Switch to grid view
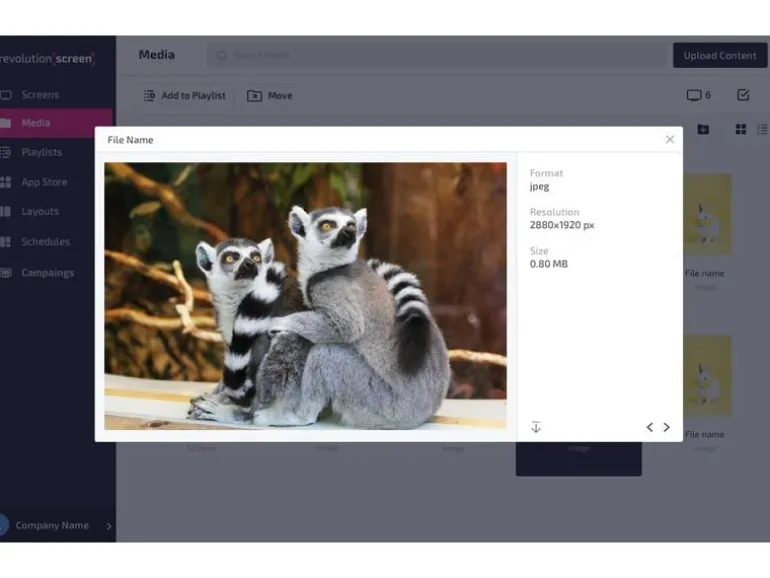The image size is (770, 578). coord(741,129)
